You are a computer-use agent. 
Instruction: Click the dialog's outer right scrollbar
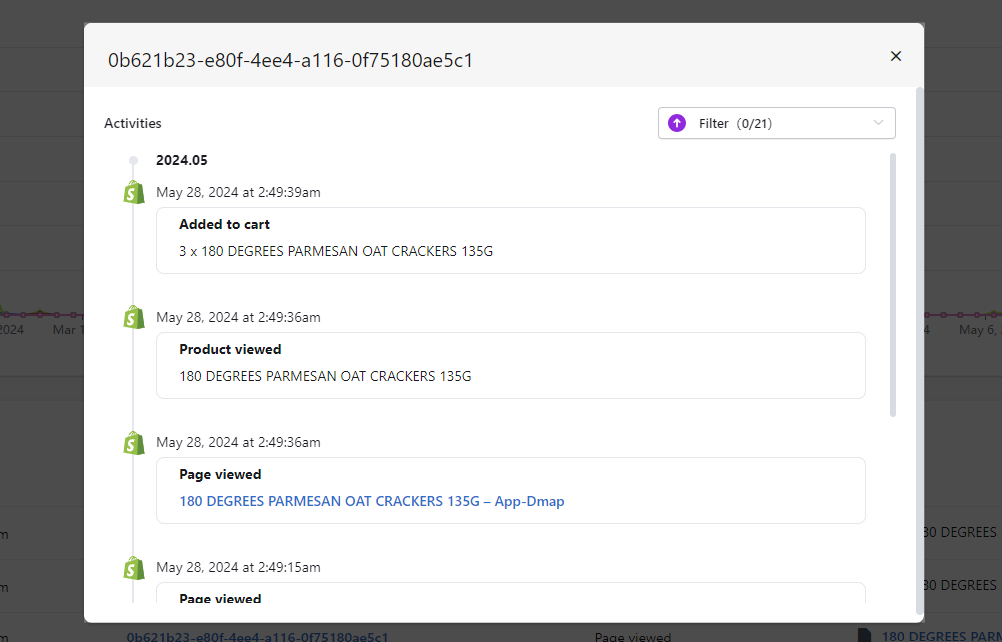coord(919,350)
